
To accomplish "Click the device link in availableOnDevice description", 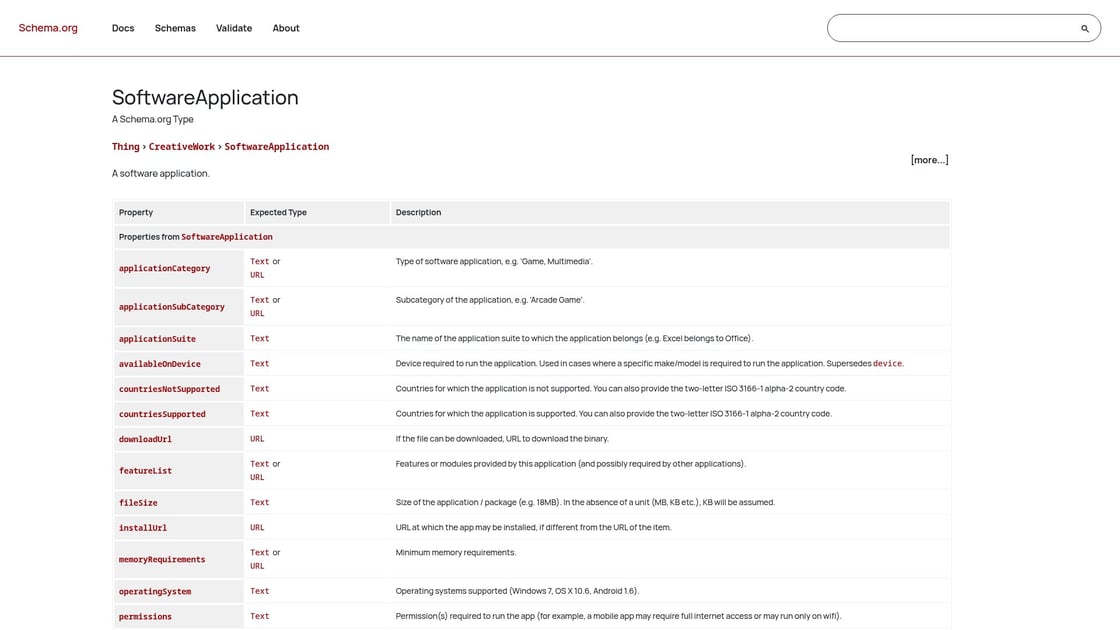I will (887, 363).
